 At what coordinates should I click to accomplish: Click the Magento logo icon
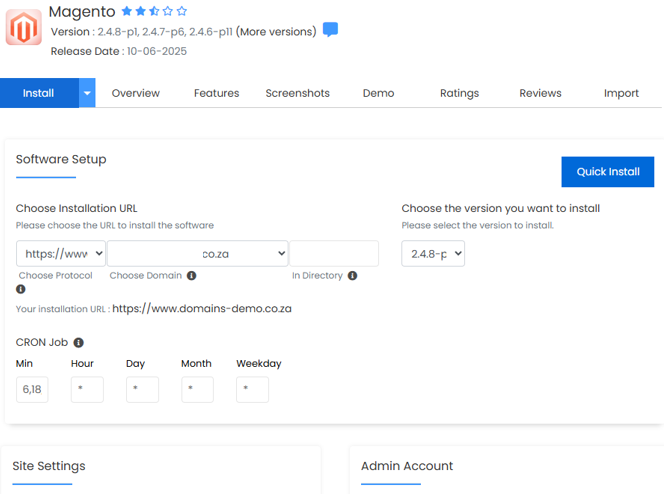click(23, 29)
